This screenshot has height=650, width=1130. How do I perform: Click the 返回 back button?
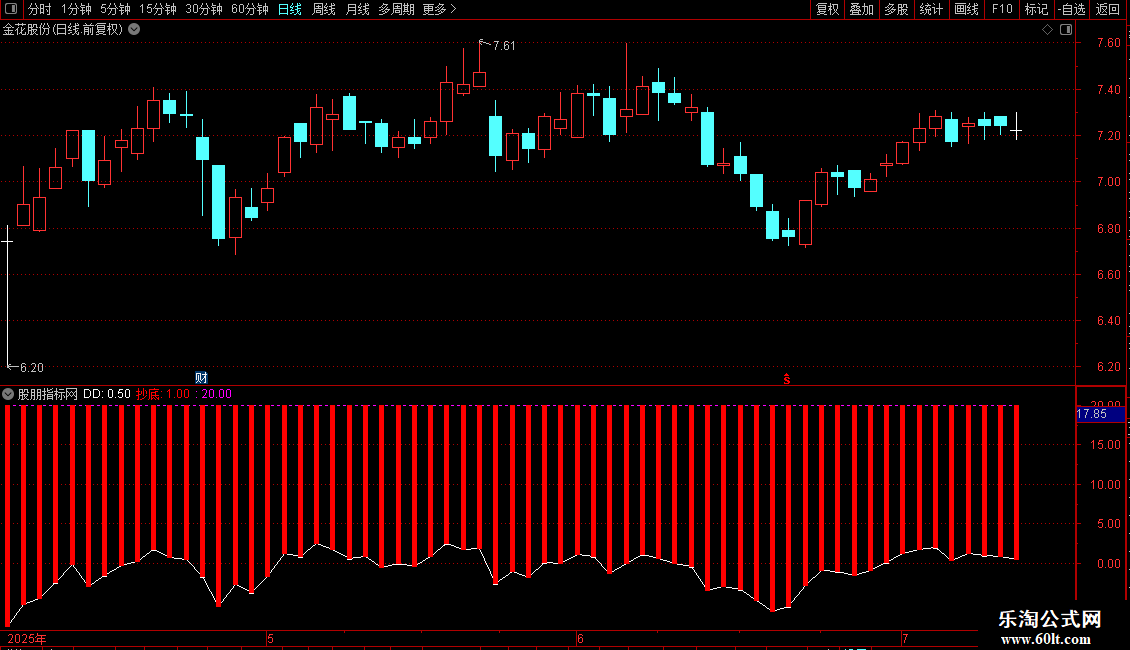[1108, 9]
